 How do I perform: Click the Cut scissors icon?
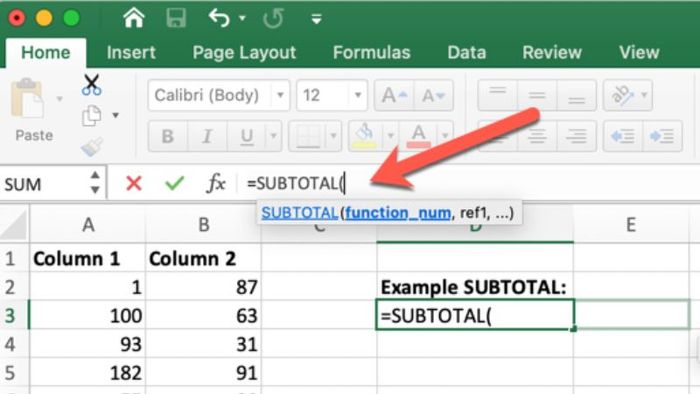(92, 85)
